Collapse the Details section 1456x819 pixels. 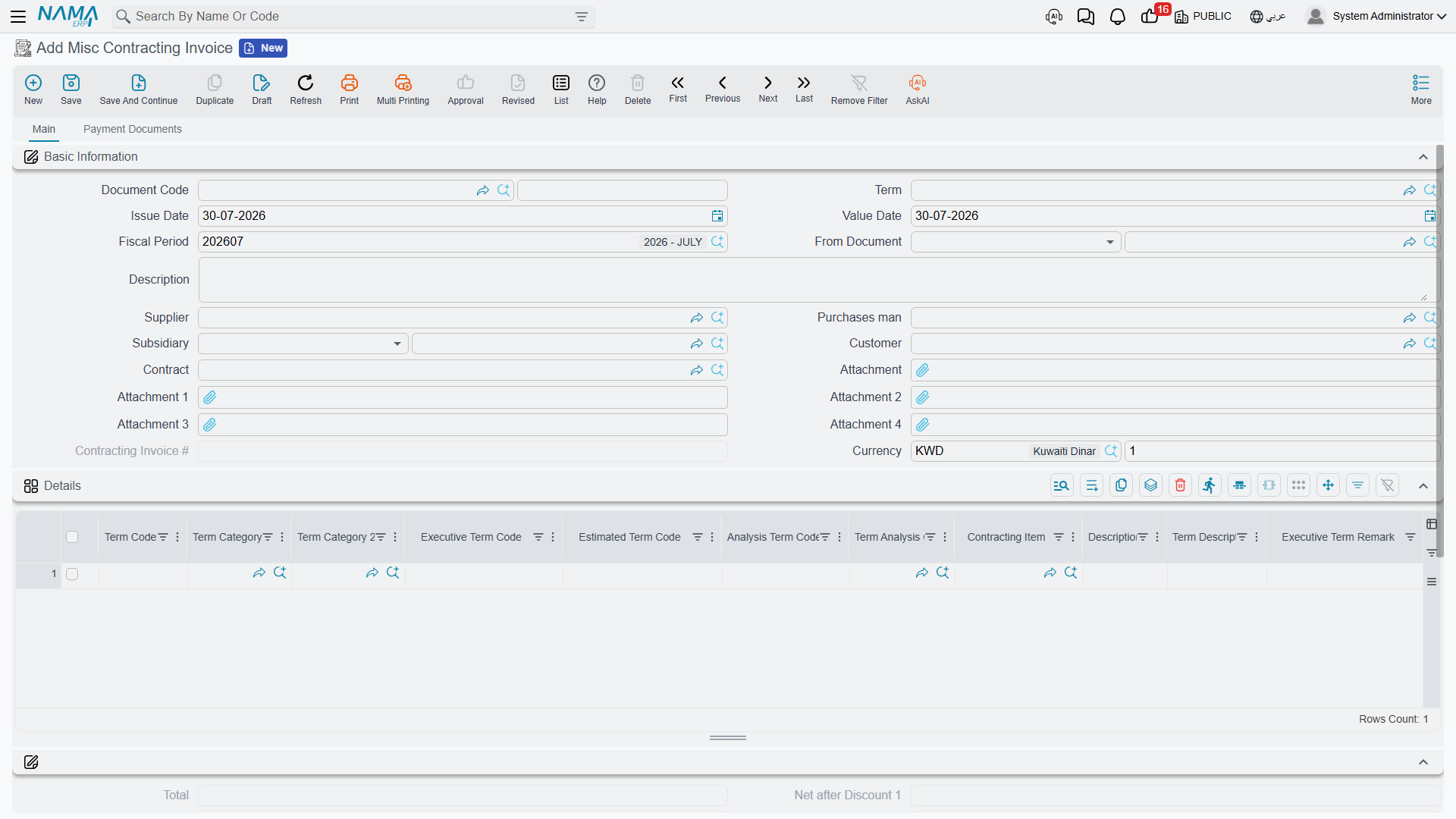(1423, 486)
